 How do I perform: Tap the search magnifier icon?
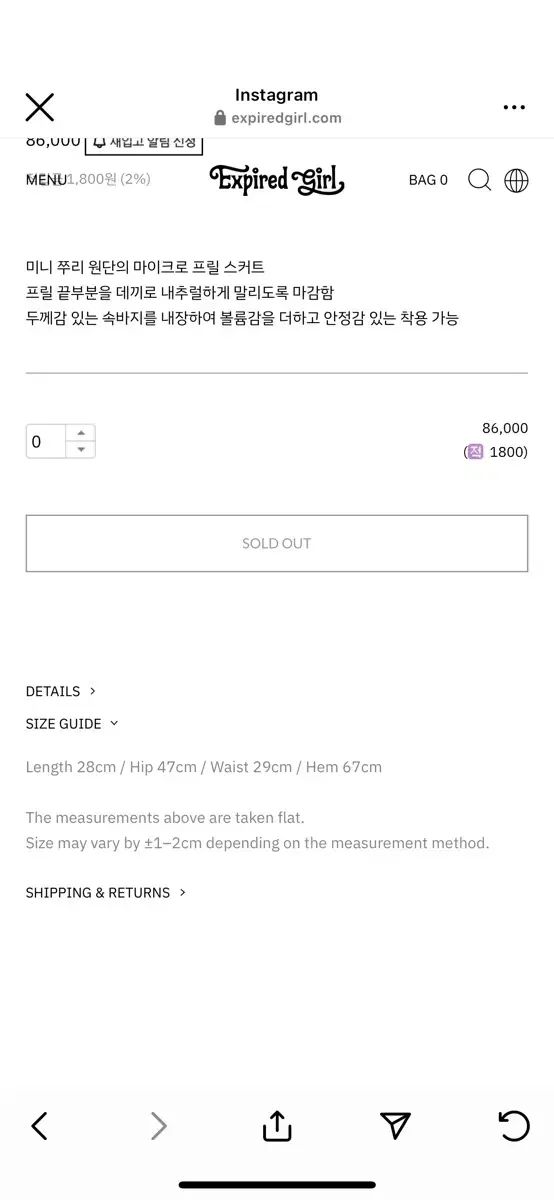pyautogui.click(x=480, y=180)
